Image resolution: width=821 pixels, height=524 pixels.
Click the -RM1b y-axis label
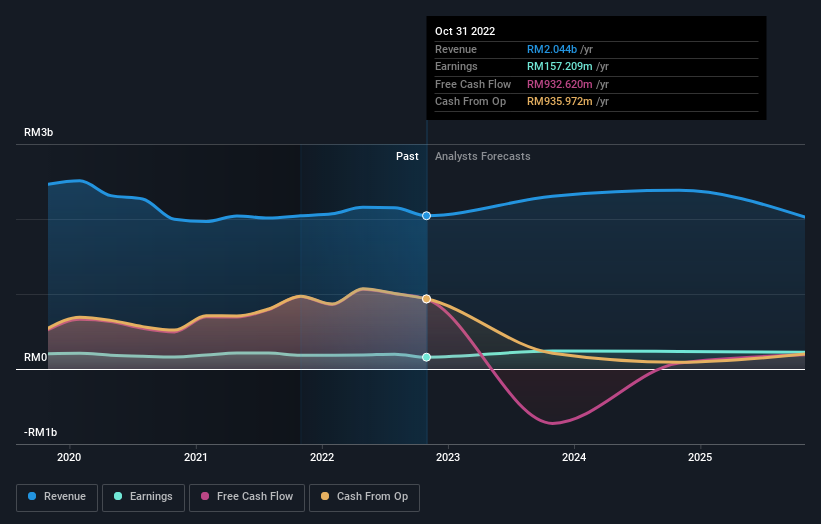40,432
